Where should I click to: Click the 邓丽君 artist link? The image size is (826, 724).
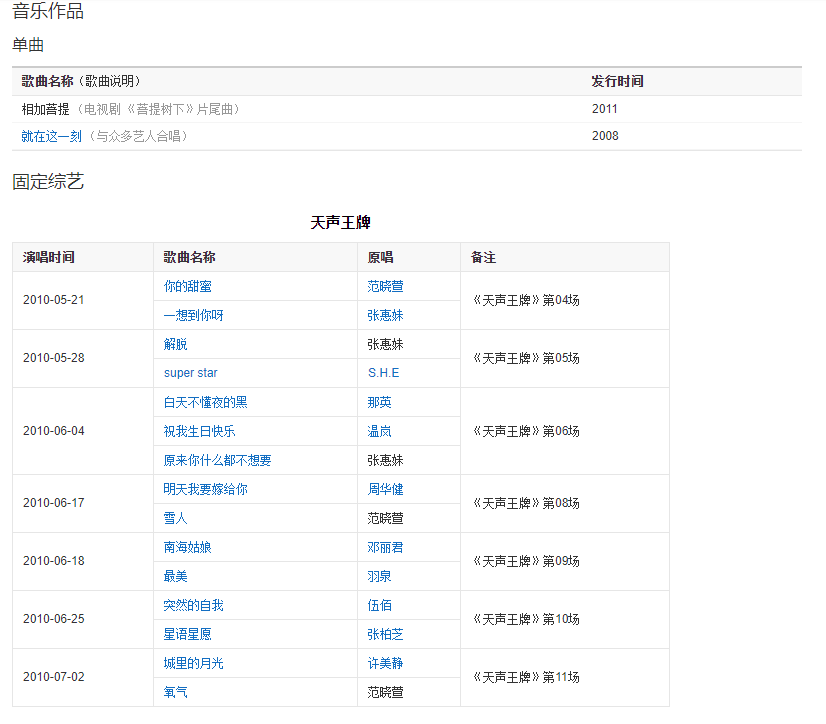(x=385, y=548)
